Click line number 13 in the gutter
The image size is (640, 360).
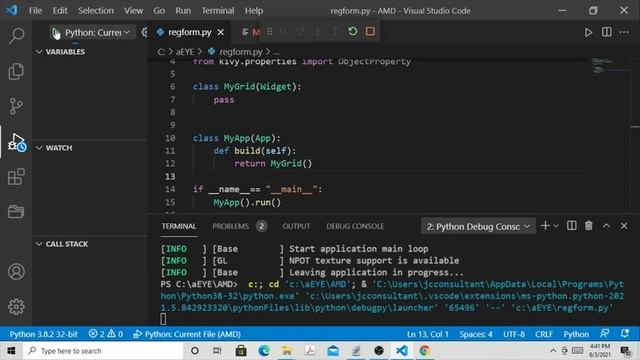tap(170, 176)
